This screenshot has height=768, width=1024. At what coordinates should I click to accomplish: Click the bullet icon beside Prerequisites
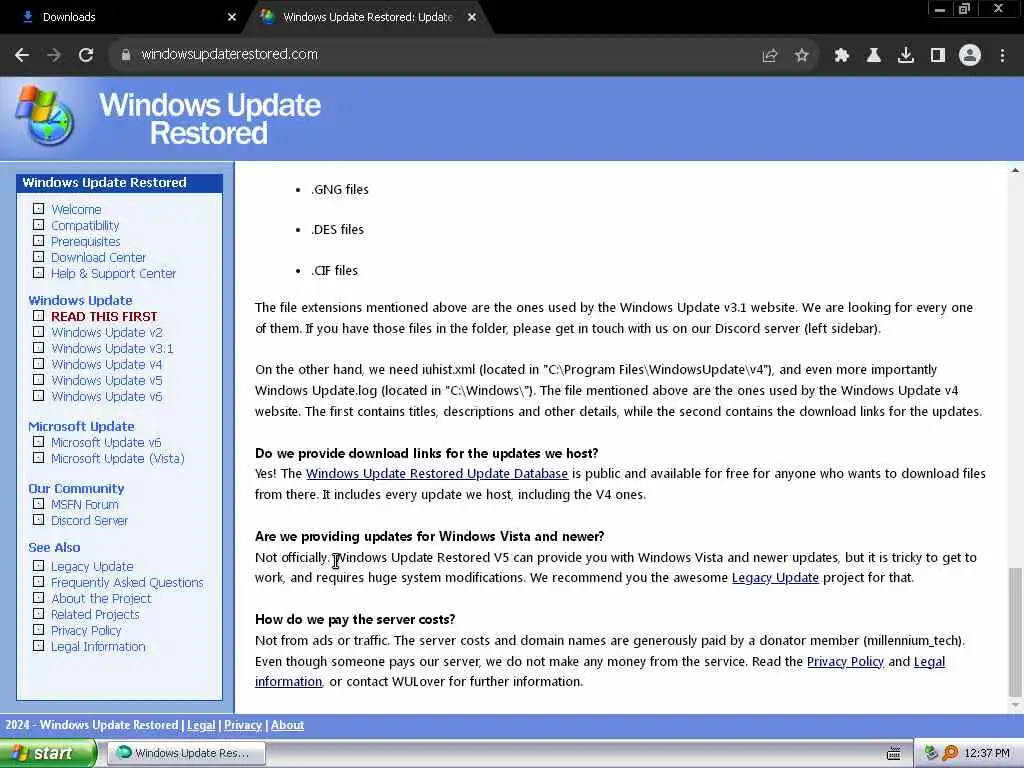tap(39, 241)
